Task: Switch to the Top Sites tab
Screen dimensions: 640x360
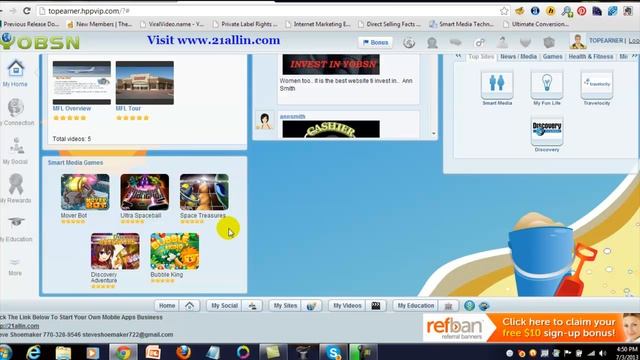Action: tap(481, 57)
